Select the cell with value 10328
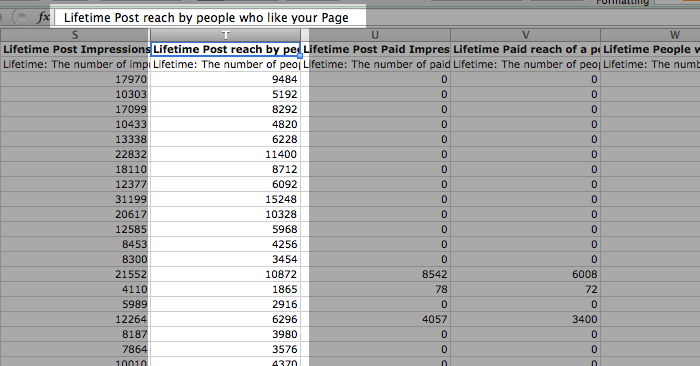The image size is (700, 366). [x=225, y=214]
